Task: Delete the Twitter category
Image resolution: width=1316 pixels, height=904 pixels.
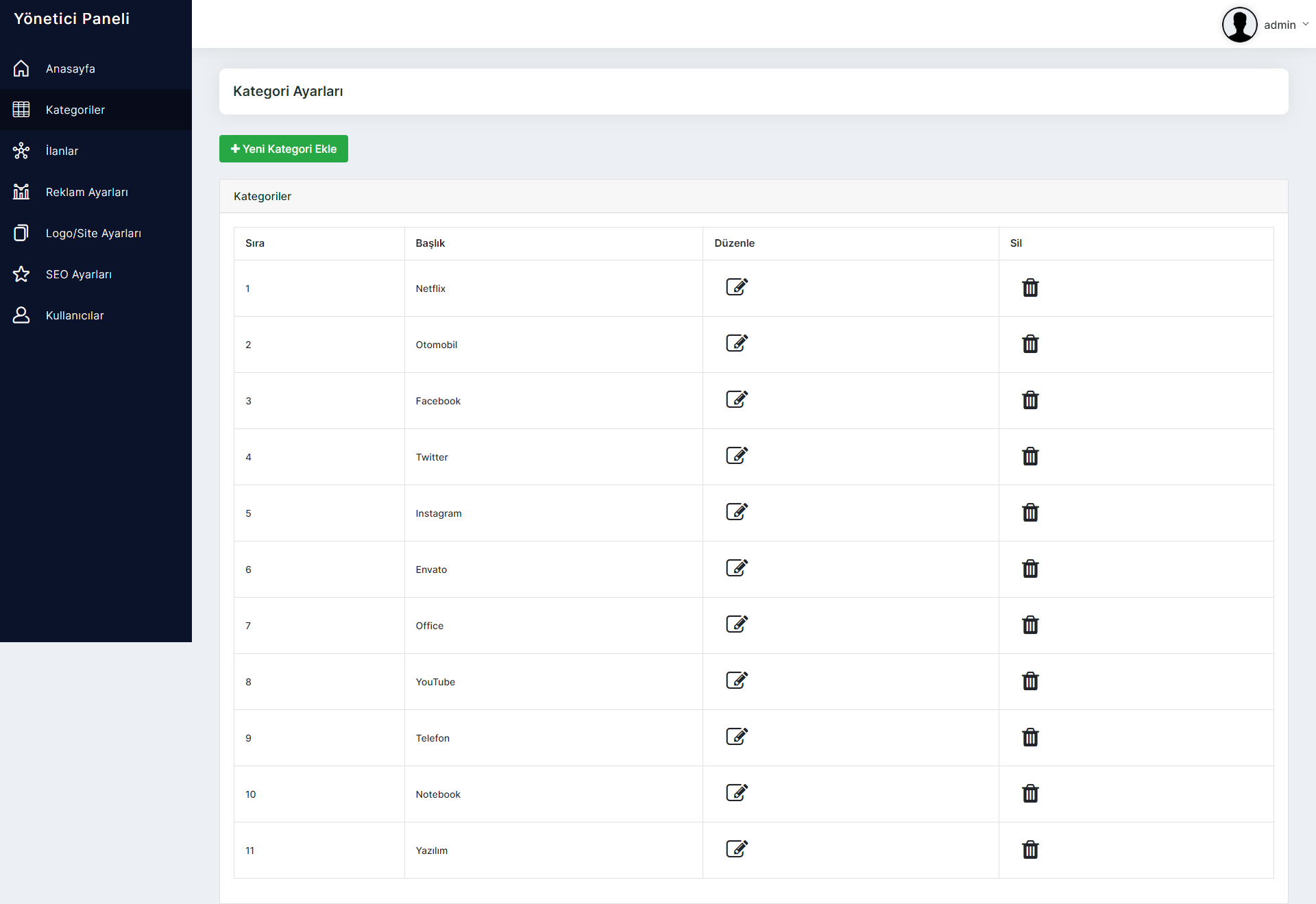Action: tap(1030, 456)
